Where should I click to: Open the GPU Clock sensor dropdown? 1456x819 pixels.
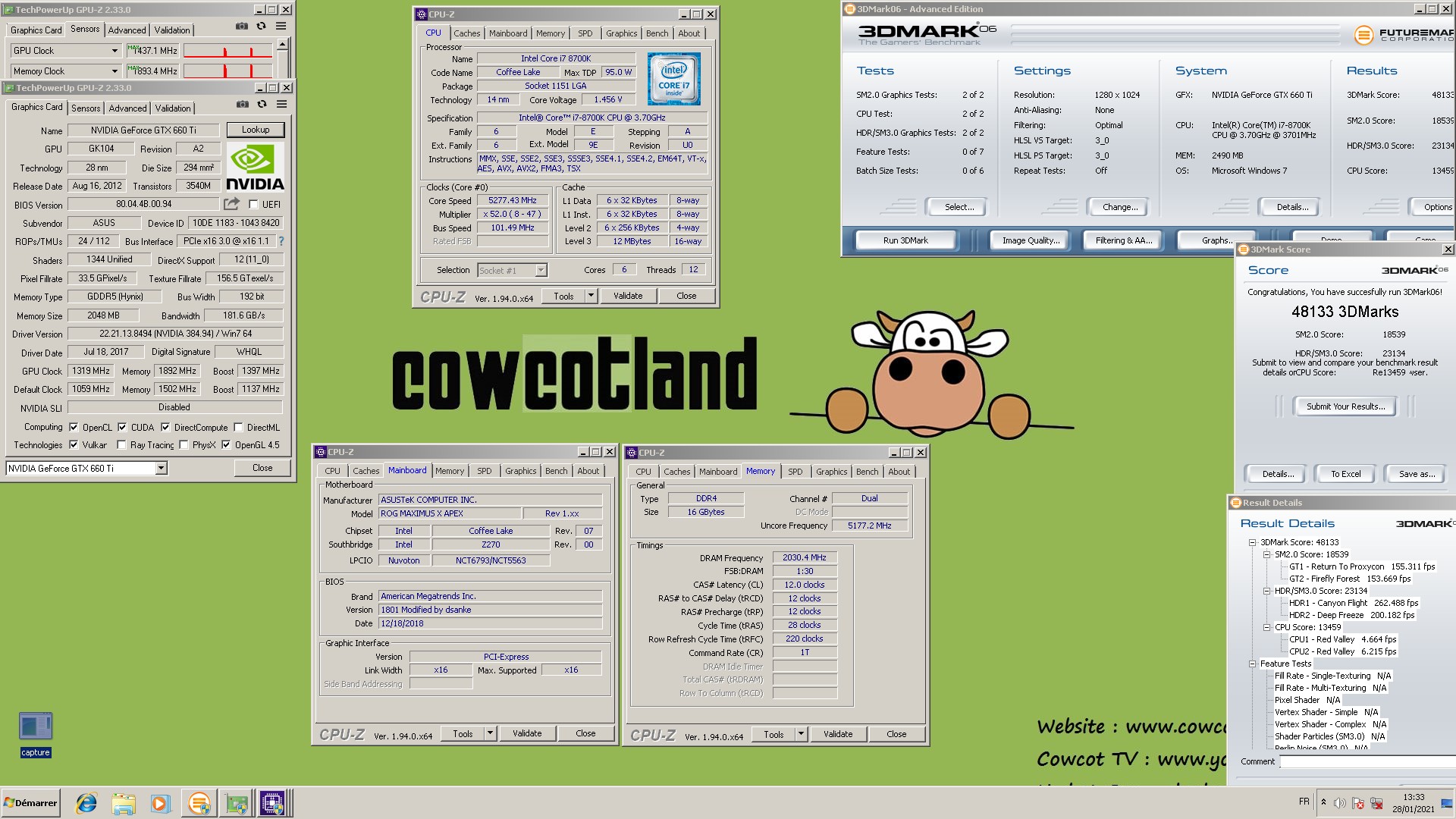point(115,51)
